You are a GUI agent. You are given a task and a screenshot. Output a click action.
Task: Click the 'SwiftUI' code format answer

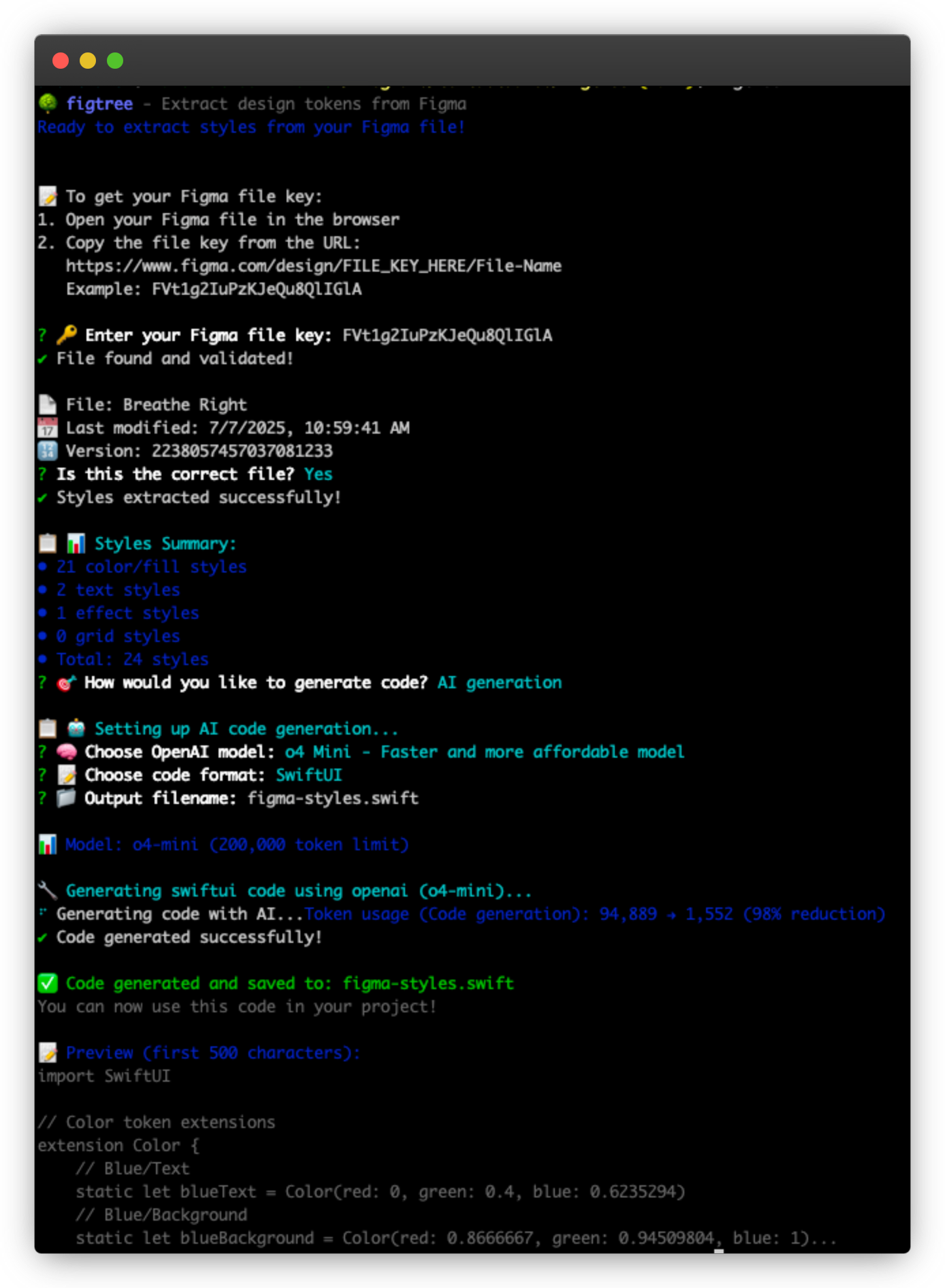click(x=309, y=775)
